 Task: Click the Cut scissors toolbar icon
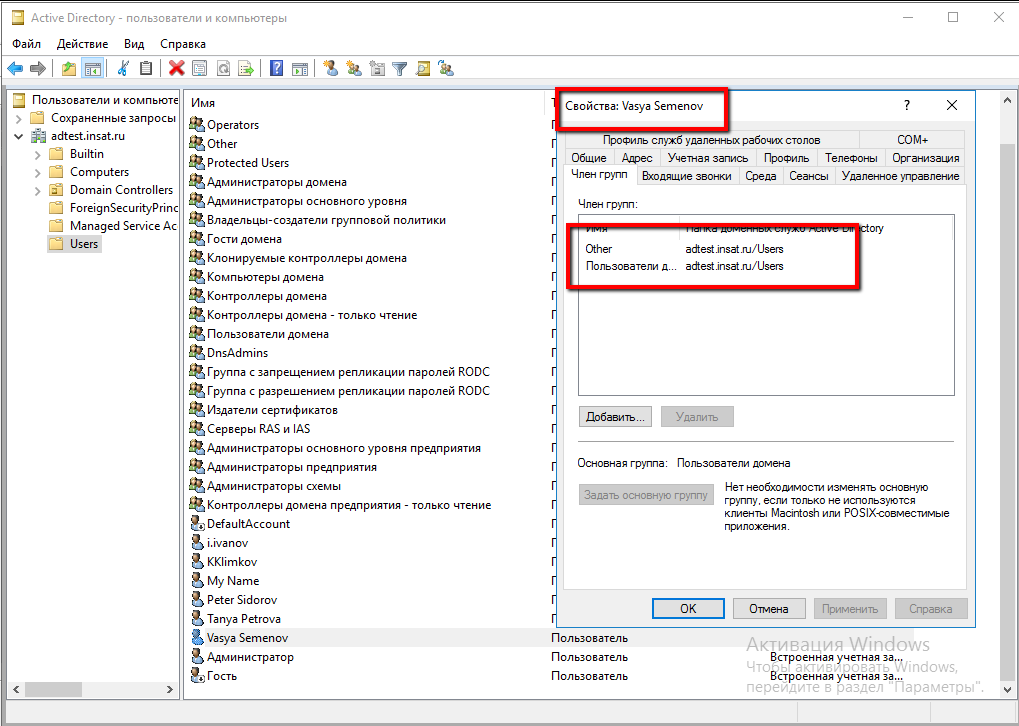point(123,68)
